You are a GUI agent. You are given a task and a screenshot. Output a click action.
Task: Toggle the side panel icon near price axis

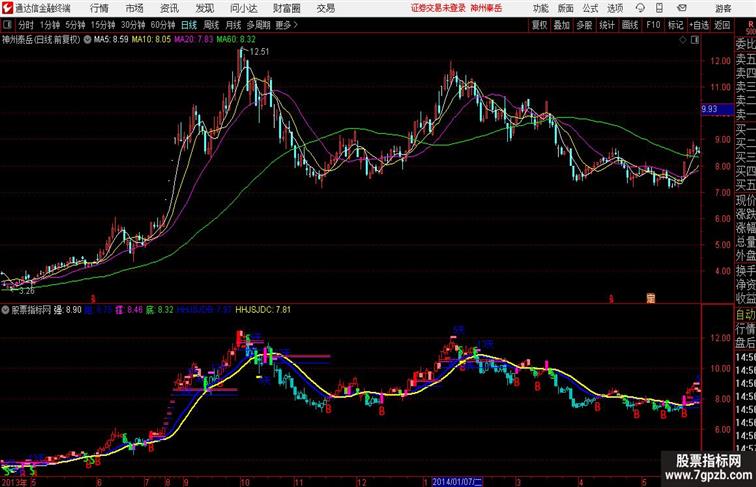click(x=695, y=41)
